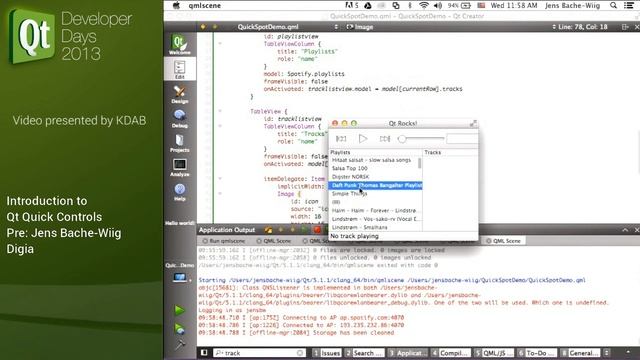Open the Analyze mode
Screen dimensions: 640x360
point(180,167)
